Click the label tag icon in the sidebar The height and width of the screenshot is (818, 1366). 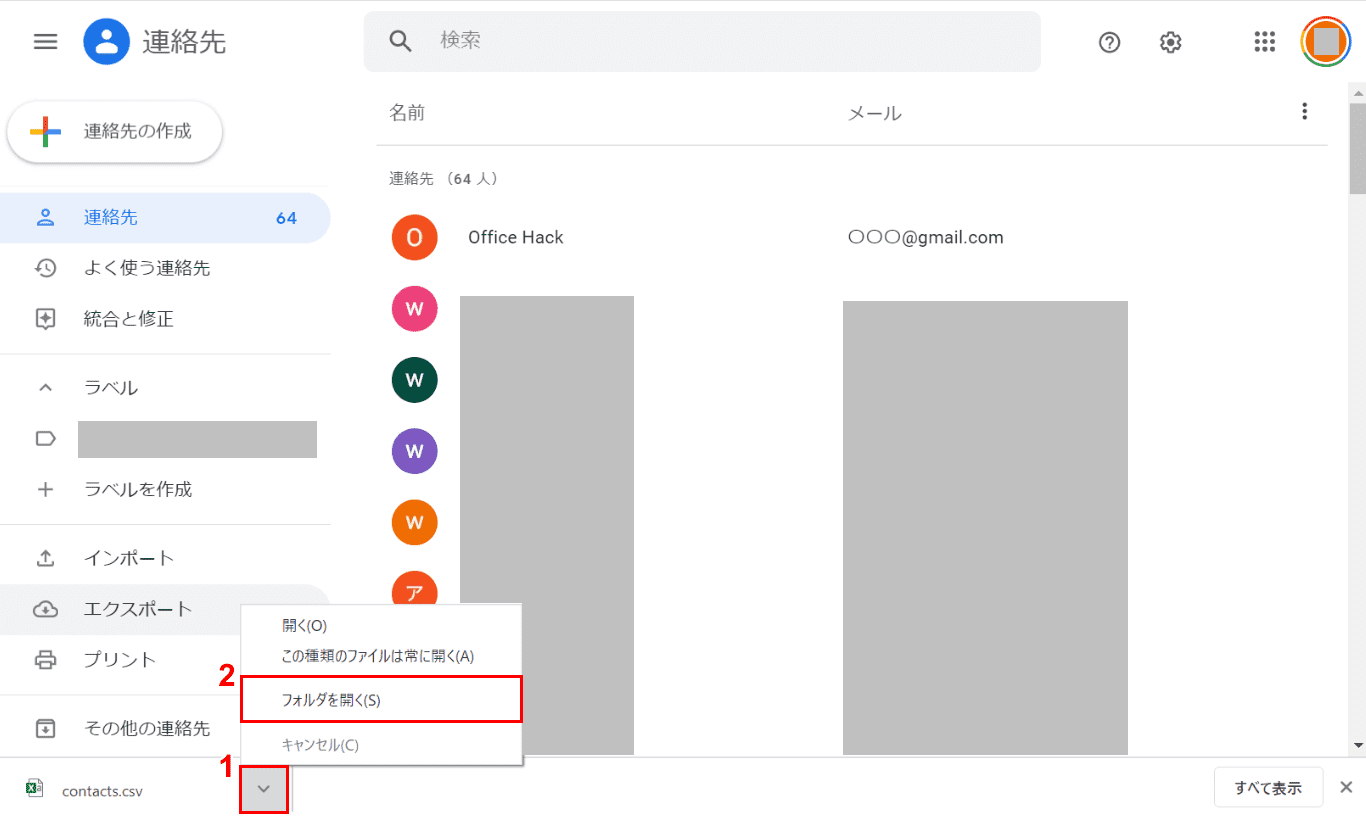click(45, 438)
